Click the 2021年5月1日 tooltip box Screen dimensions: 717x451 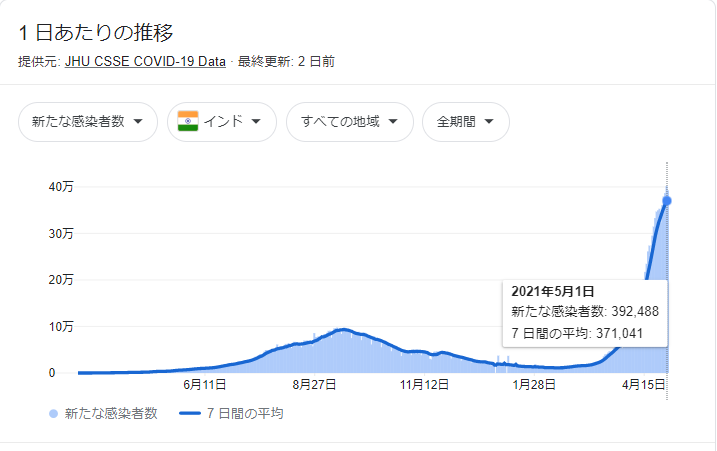pos(585,313)
